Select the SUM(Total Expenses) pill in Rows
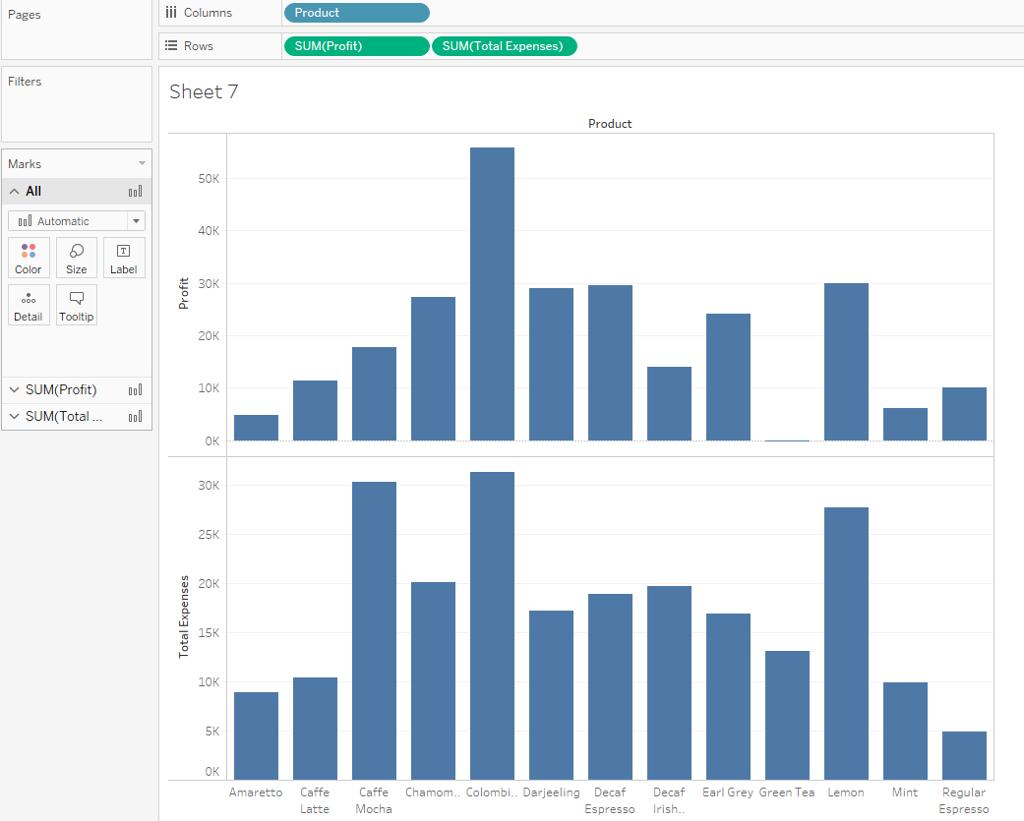 click(504, 46)
